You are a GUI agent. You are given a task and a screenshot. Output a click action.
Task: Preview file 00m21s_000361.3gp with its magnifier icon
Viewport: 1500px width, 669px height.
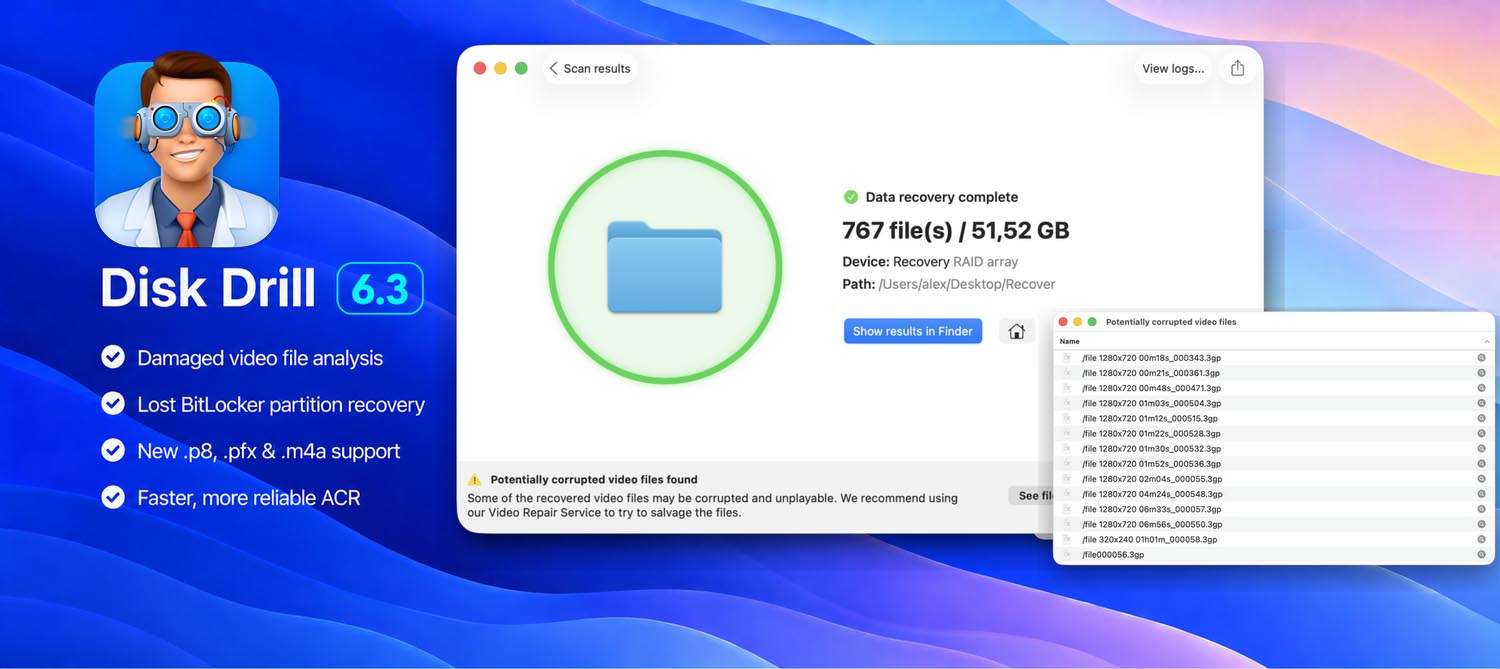click(x=1482, y=373)
